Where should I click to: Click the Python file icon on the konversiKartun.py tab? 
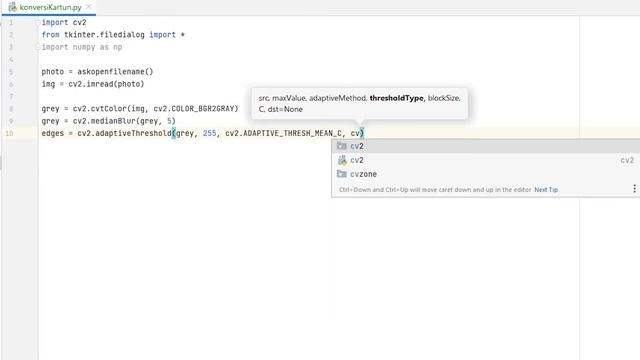coord(13,7)
